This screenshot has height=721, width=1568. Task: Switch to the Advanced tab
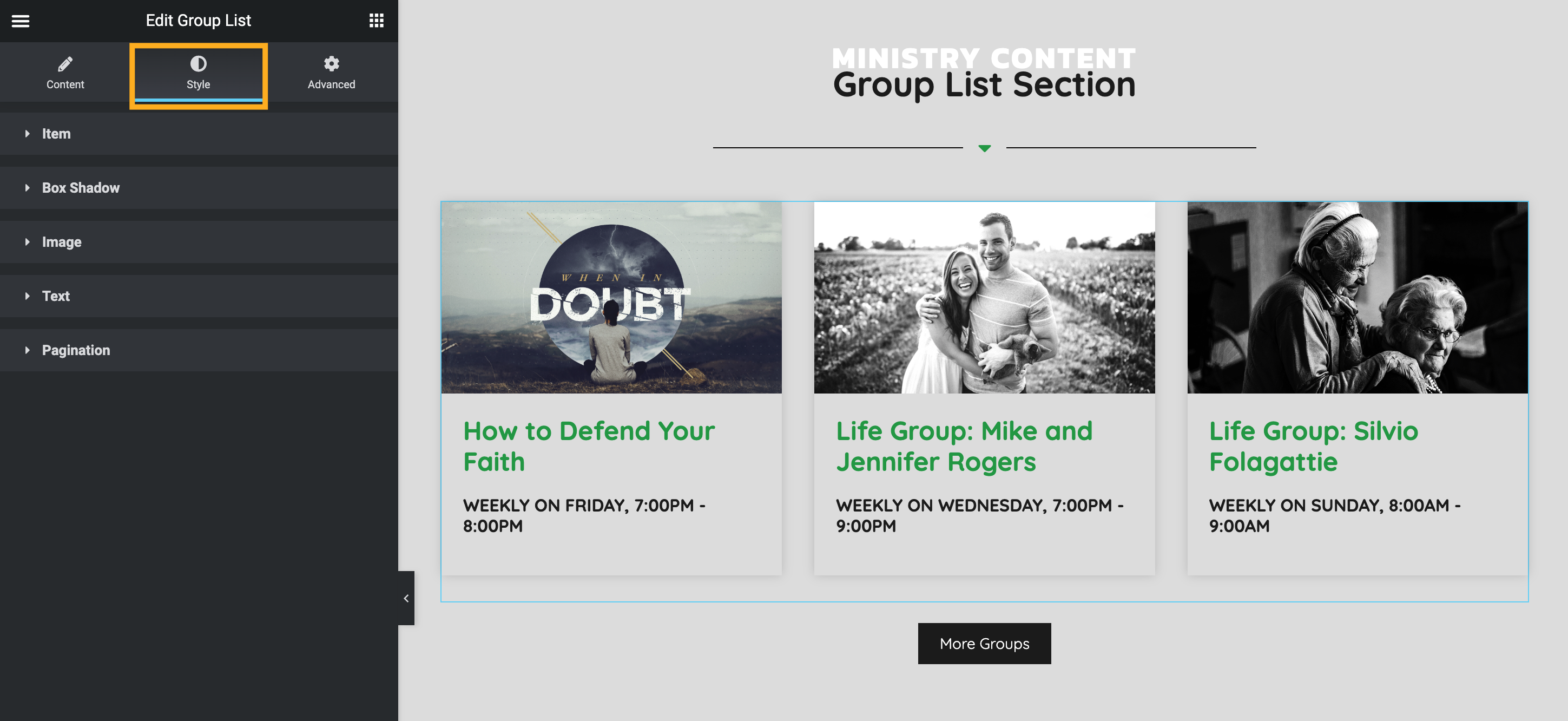click(331, 73)
